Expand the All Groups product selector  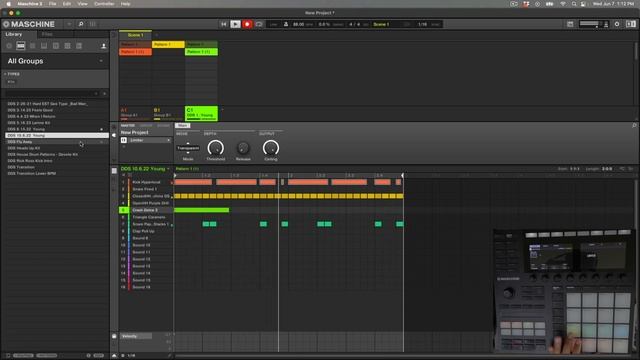pyautogui.click(x=101, y=61)
